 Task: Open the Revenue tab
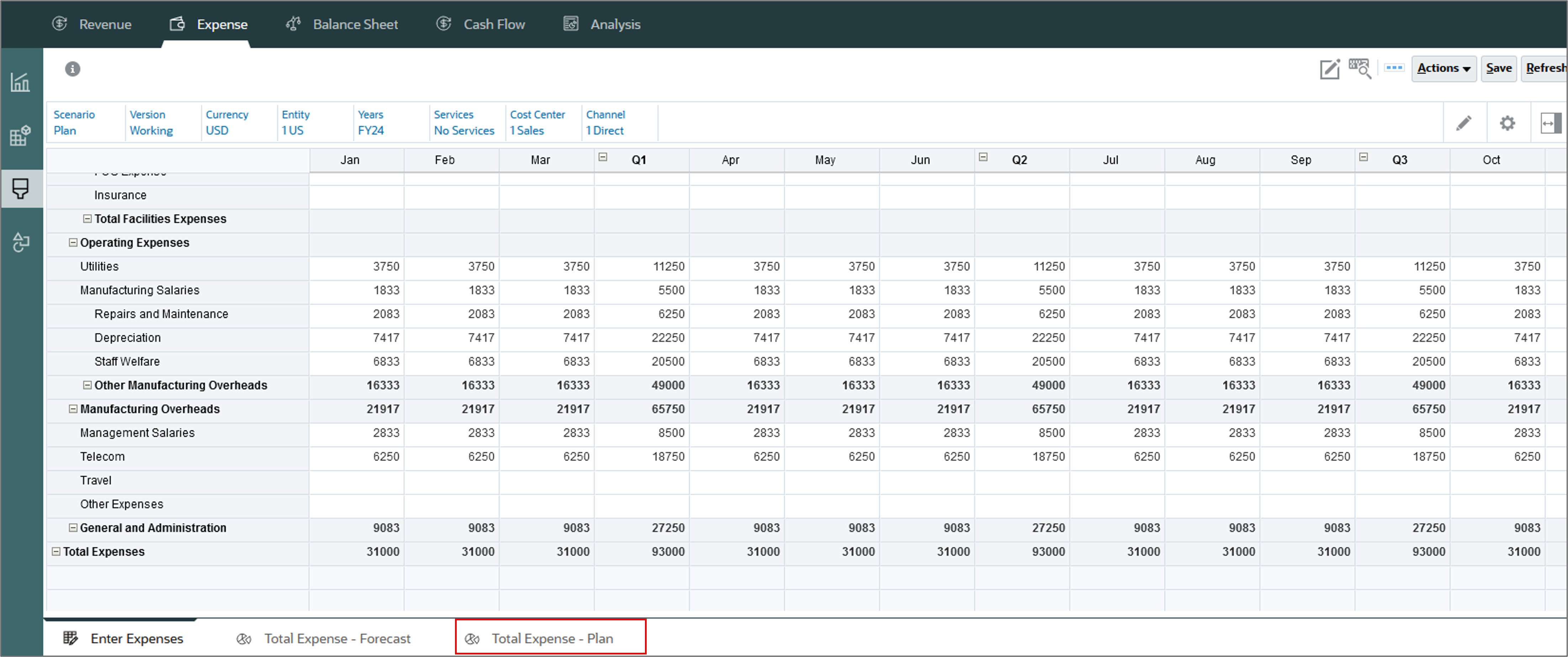(x=92, y=24)
